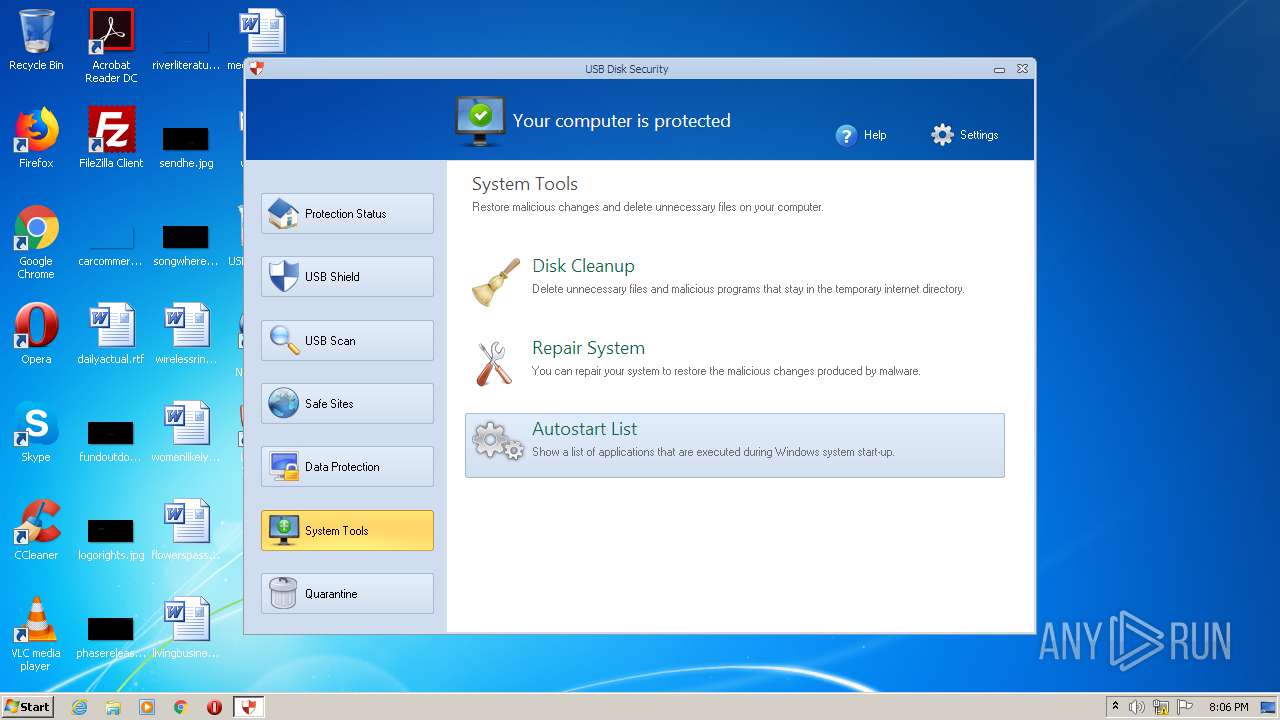Select the FileZilla Client desktop shortcut
This screenshot has width=1280, height=720.
click(x=111, y=138)
